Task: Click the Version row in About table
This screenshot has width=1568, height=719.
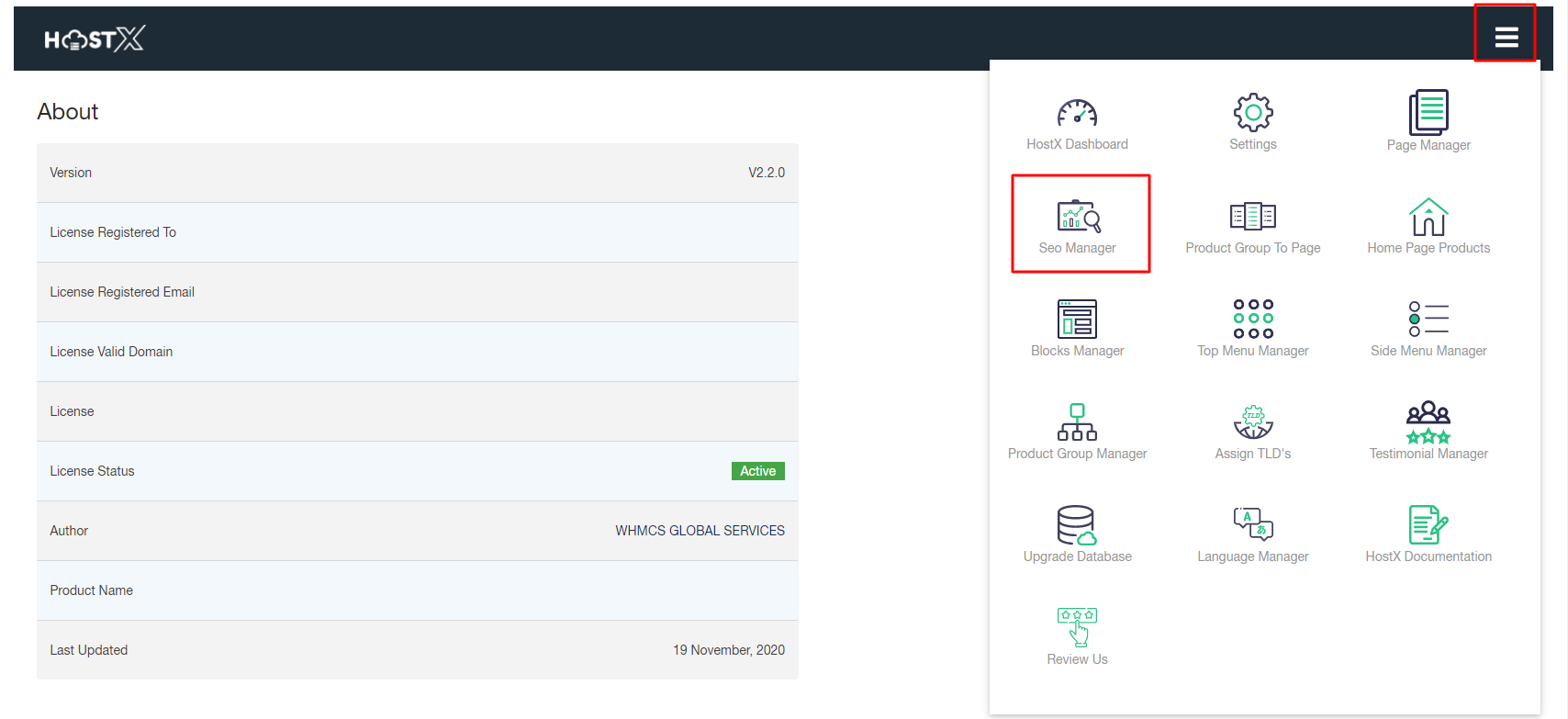Action: pyautogui.click(x=417, y=173)
